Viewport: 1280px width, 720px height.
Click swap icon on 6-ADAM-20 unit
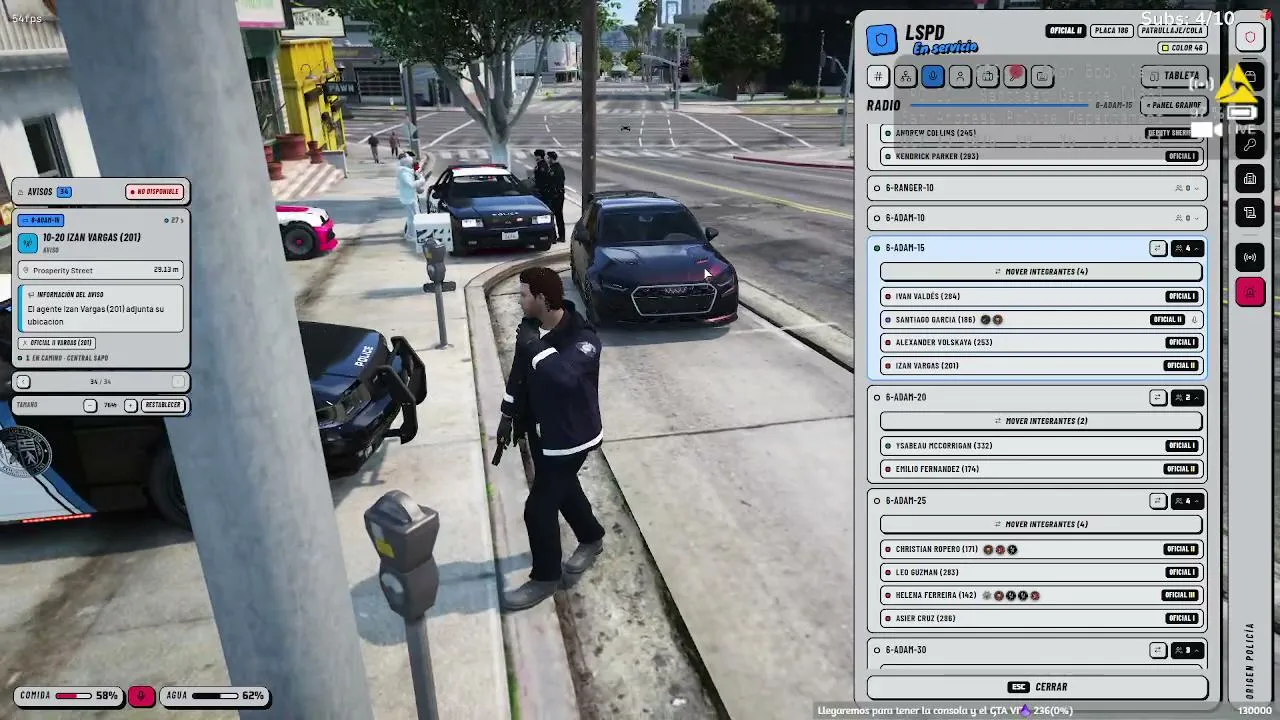coord(1158,397)
